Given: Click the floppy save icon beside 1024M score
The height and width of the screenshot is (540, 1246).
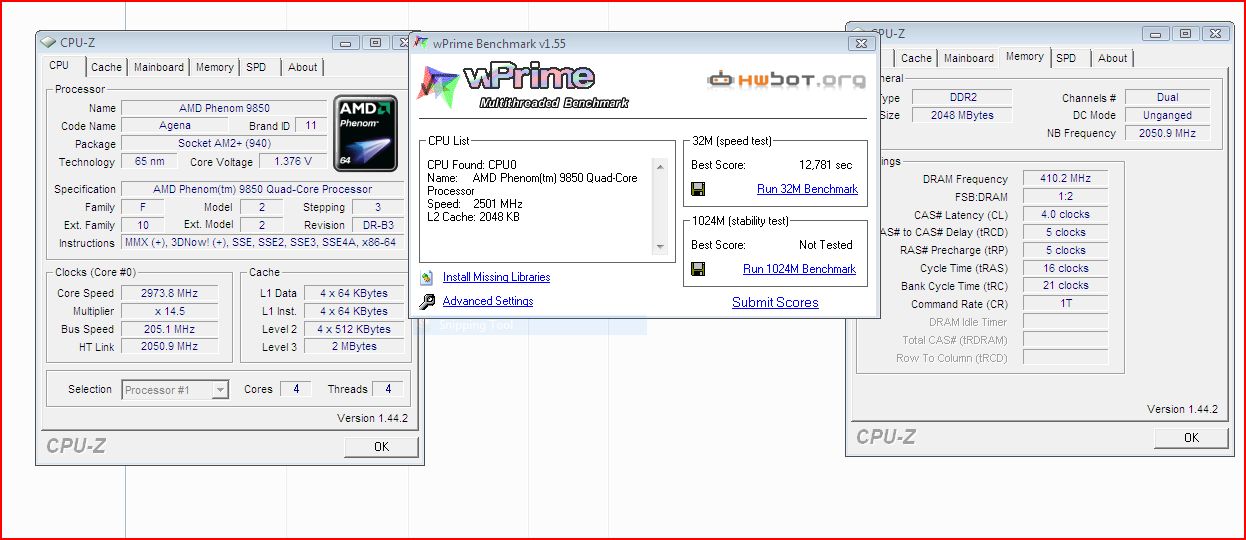Looking at the screenshot, I should coord(698,269).
